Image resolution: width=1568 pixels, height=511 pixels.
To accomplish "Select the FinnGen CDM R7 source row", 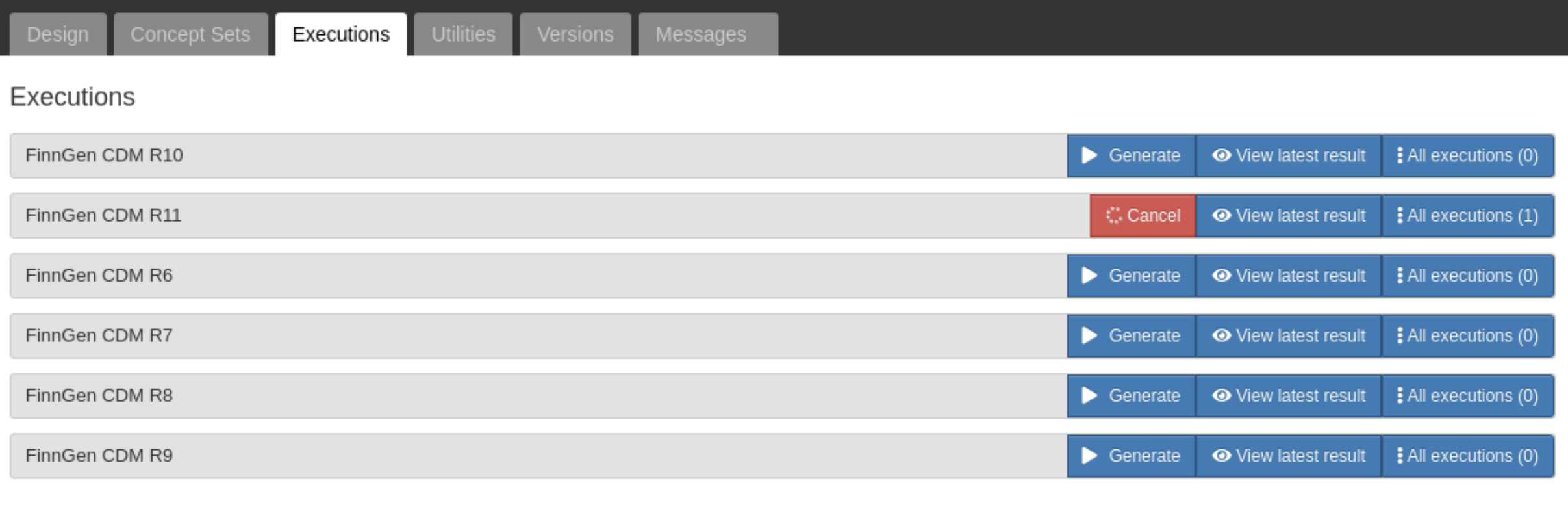I will 538,335.
